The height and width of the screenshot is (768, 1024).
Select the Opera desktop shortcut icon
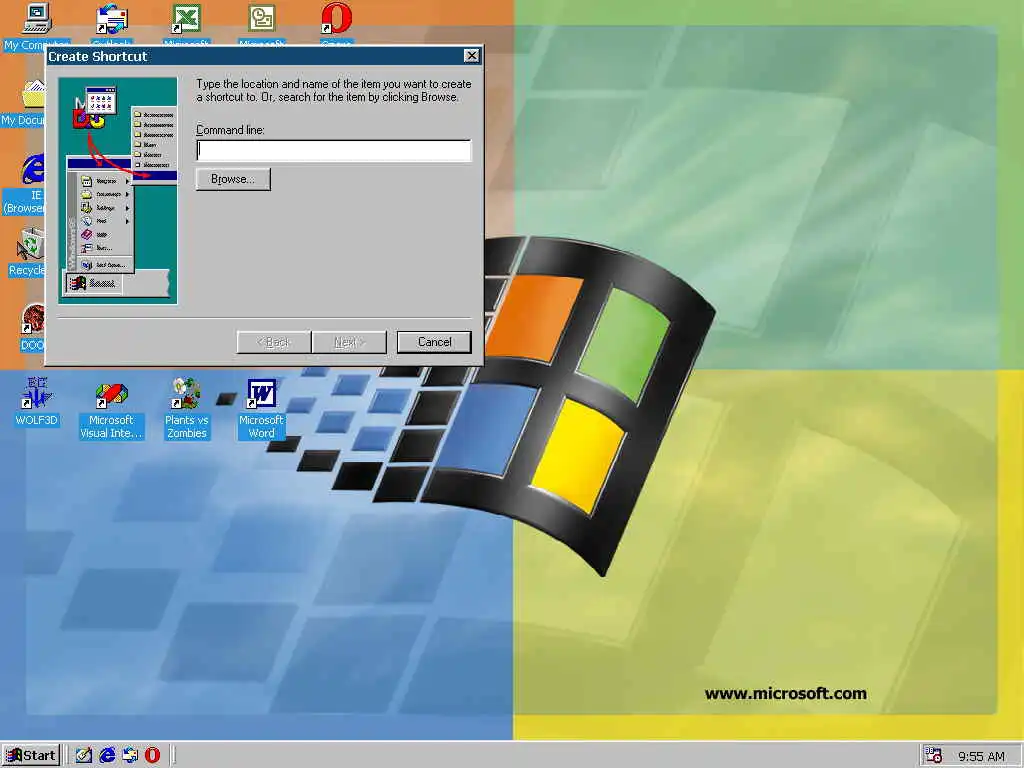[336, 18]
